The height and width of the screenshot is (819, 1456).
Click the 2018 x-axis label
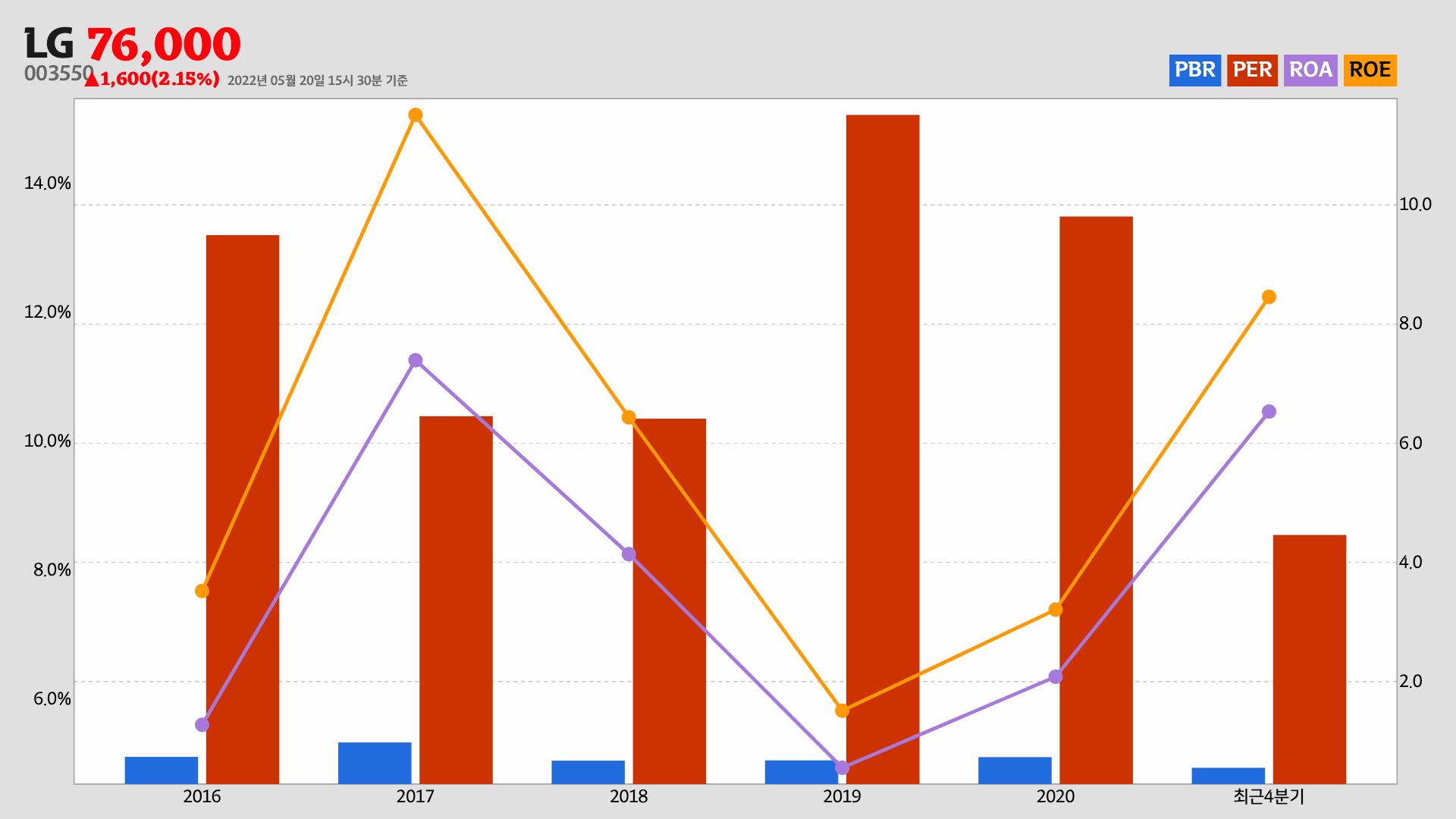pyautogui.click(x=629, y=796)
